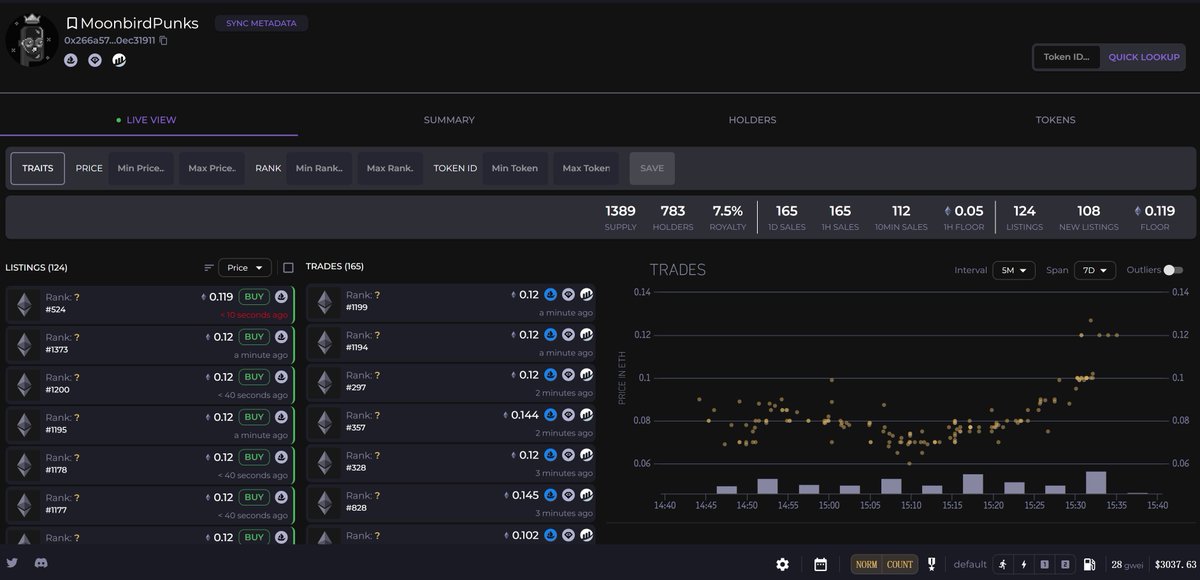Viewport: 1200px width, 580px height.
Task: Click the medal rank icon
Action: pyautogui.click(x=931, y=564)
